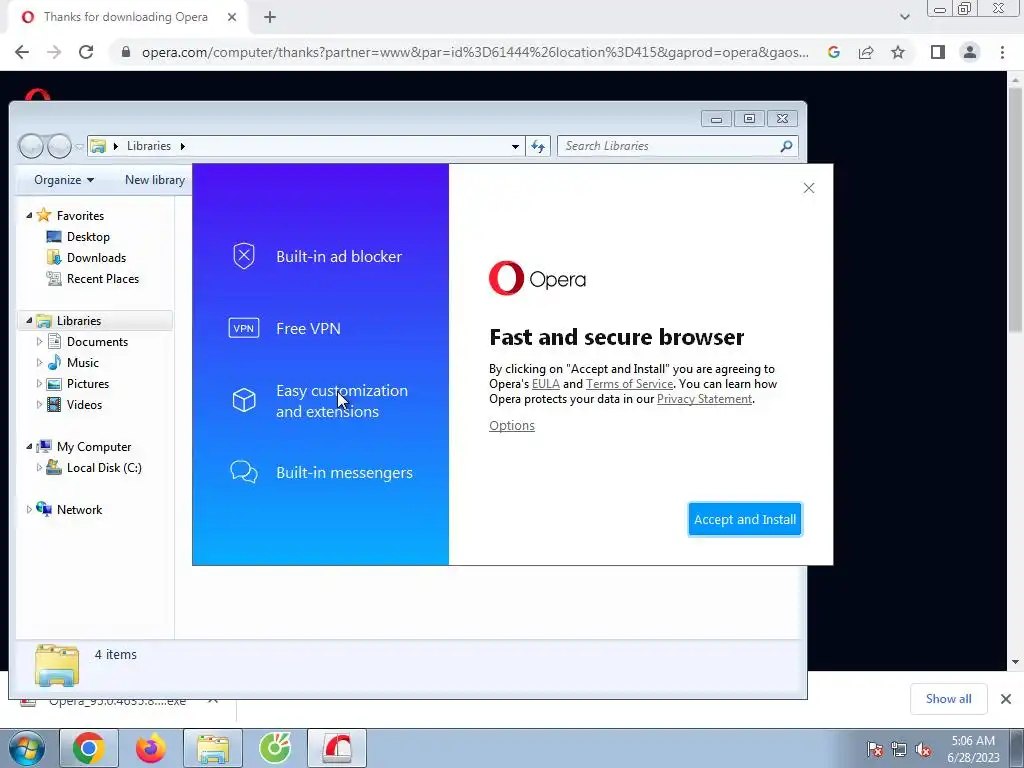1024x768 pixels.
Task: Click the Accept and Install button
Action: point(744,519)
